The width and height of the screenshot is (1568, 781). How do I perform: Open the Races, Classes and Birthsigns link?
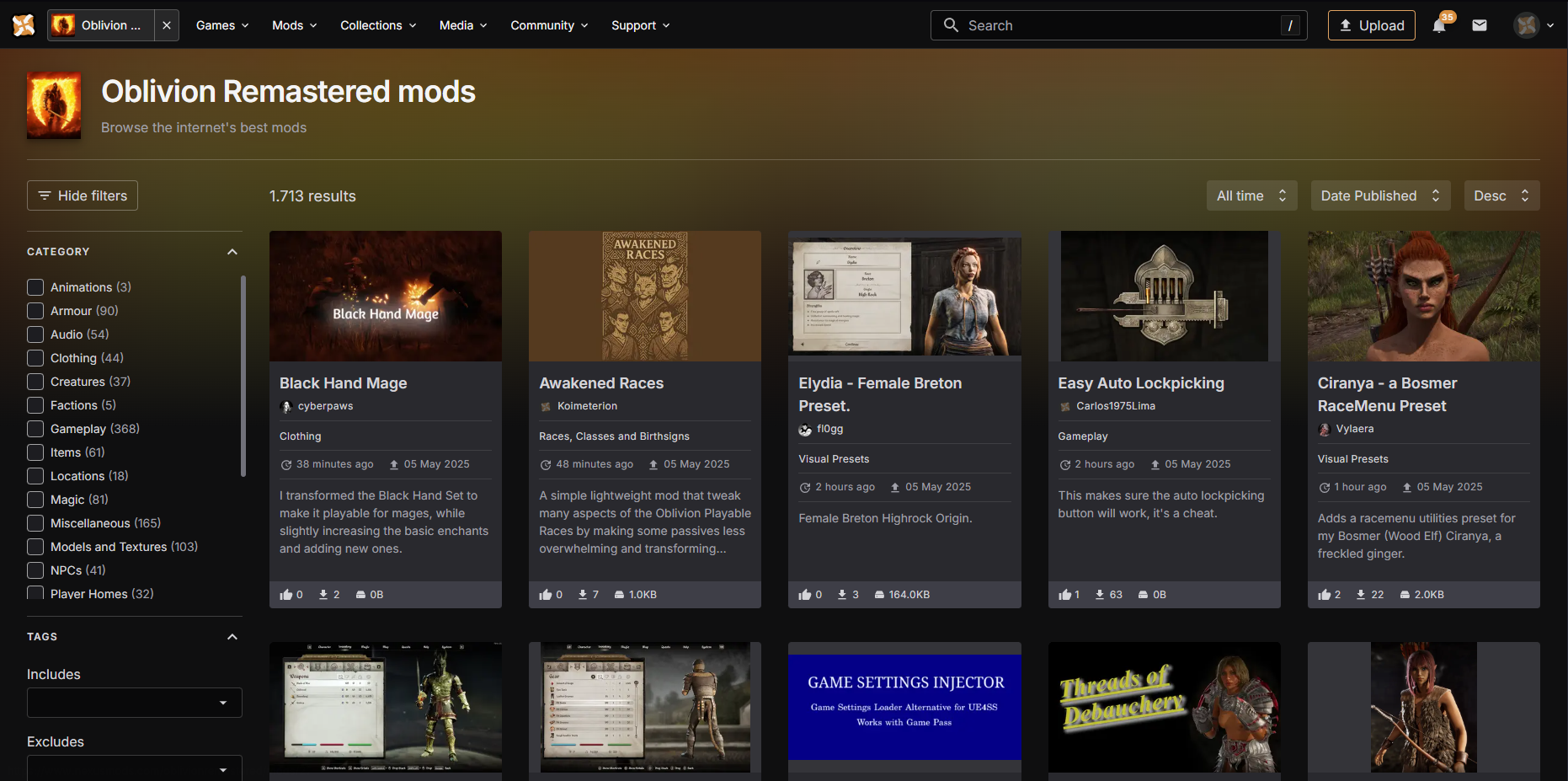point(614,436)
